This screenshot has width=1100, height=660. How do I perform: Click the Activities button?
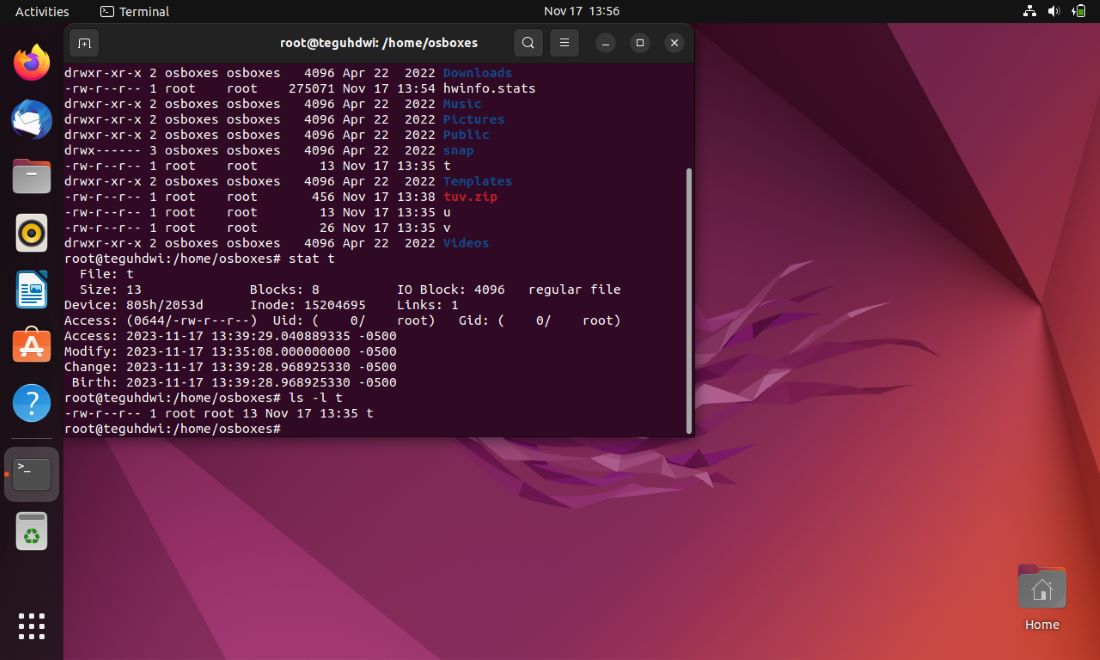tap(42, 11)
